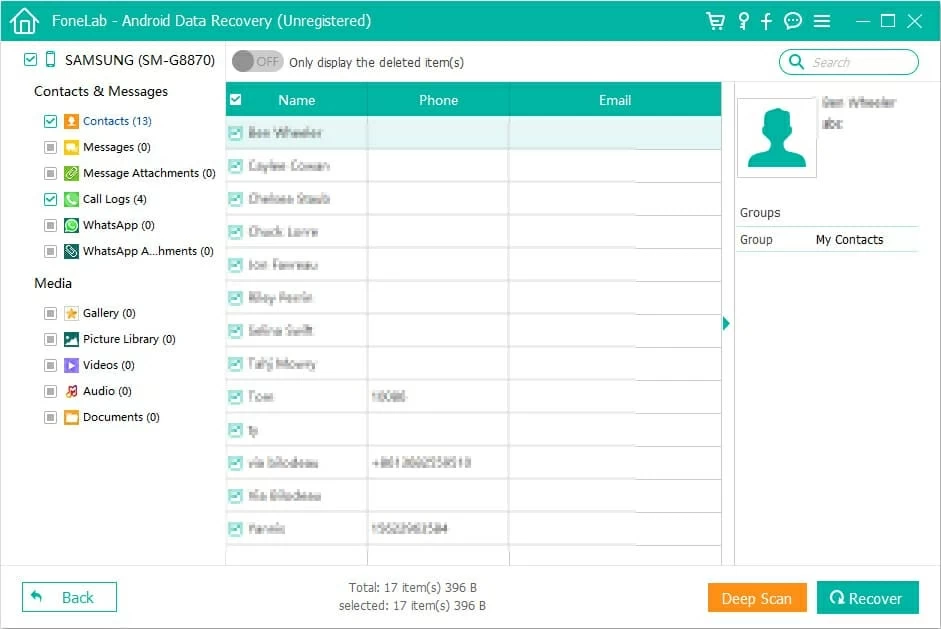Sort by the Phone column header
This screenshot has height=629, width=941.
438,100
